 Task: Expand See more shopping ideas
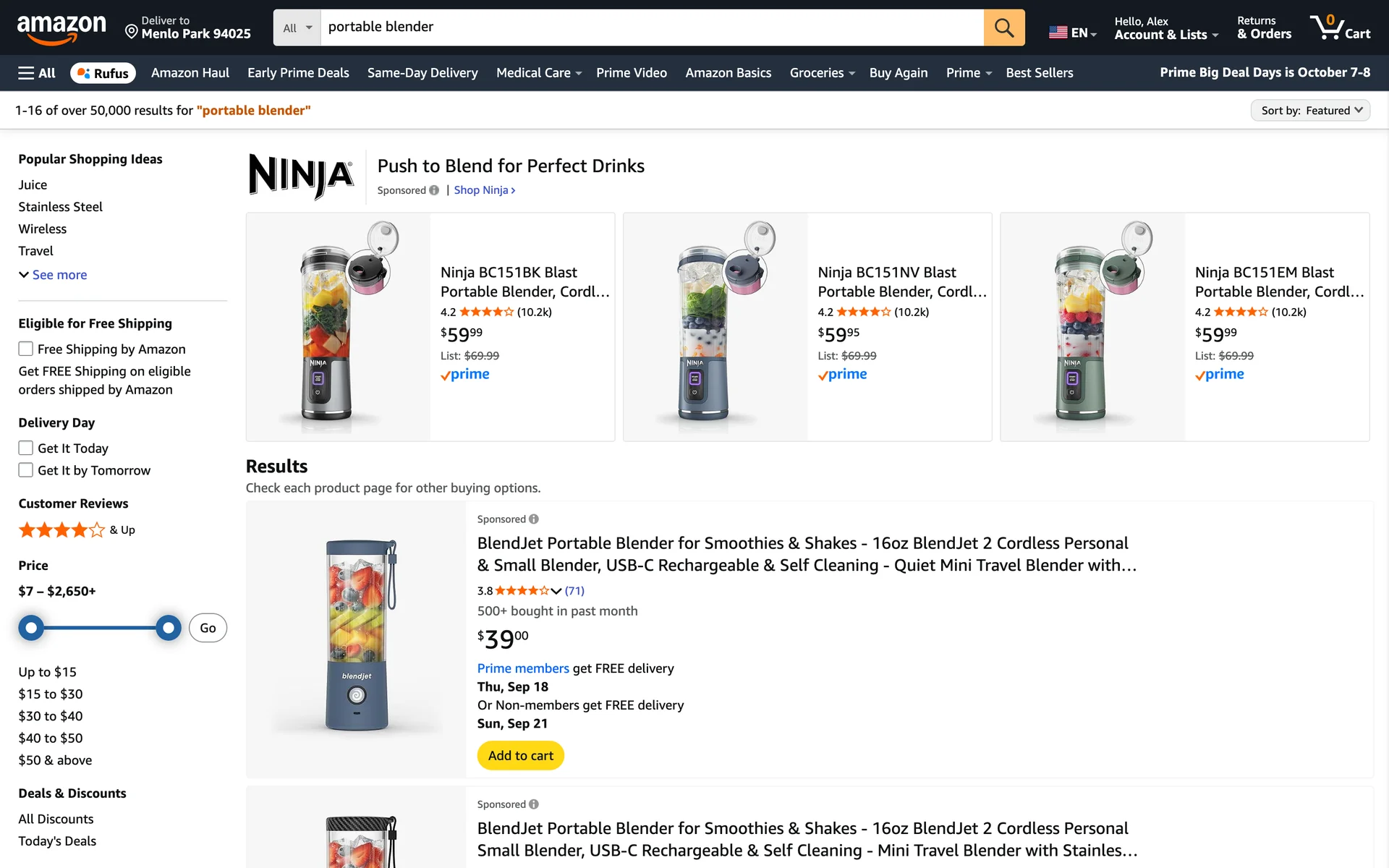pyautogui.click(x=53, y=275)
